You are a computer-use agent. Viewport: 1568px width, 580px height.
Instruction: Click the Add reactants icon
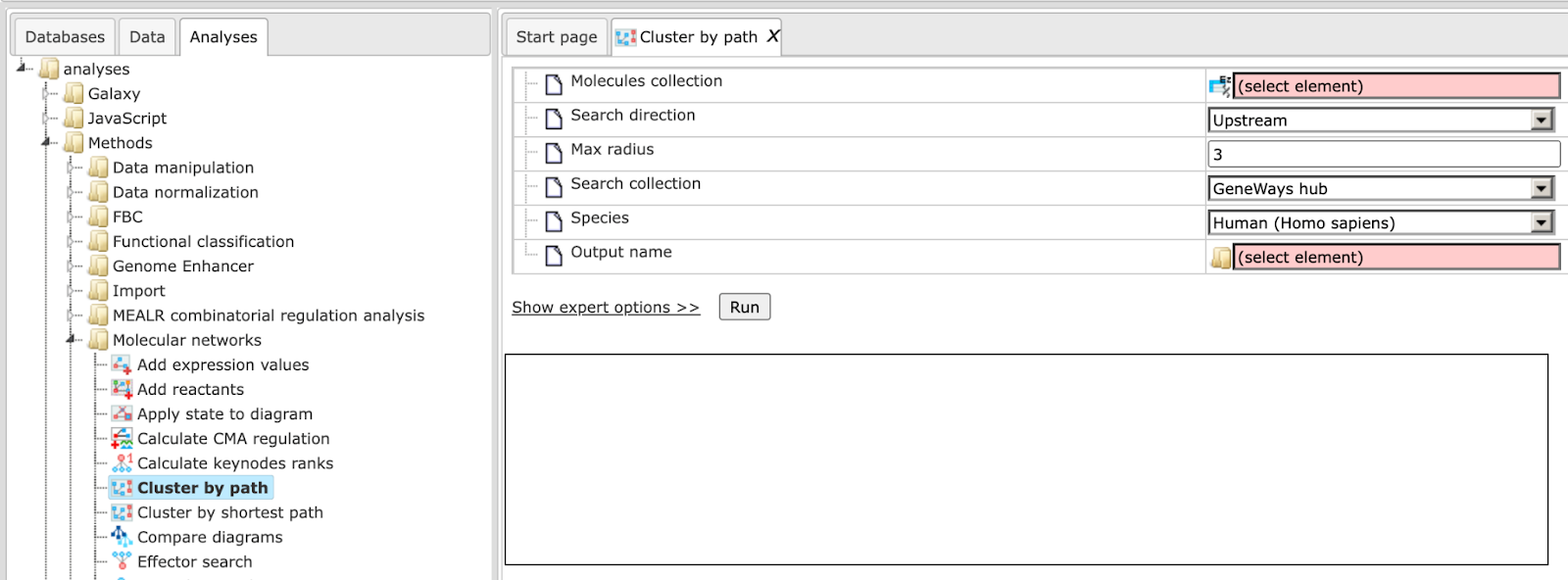122,389
